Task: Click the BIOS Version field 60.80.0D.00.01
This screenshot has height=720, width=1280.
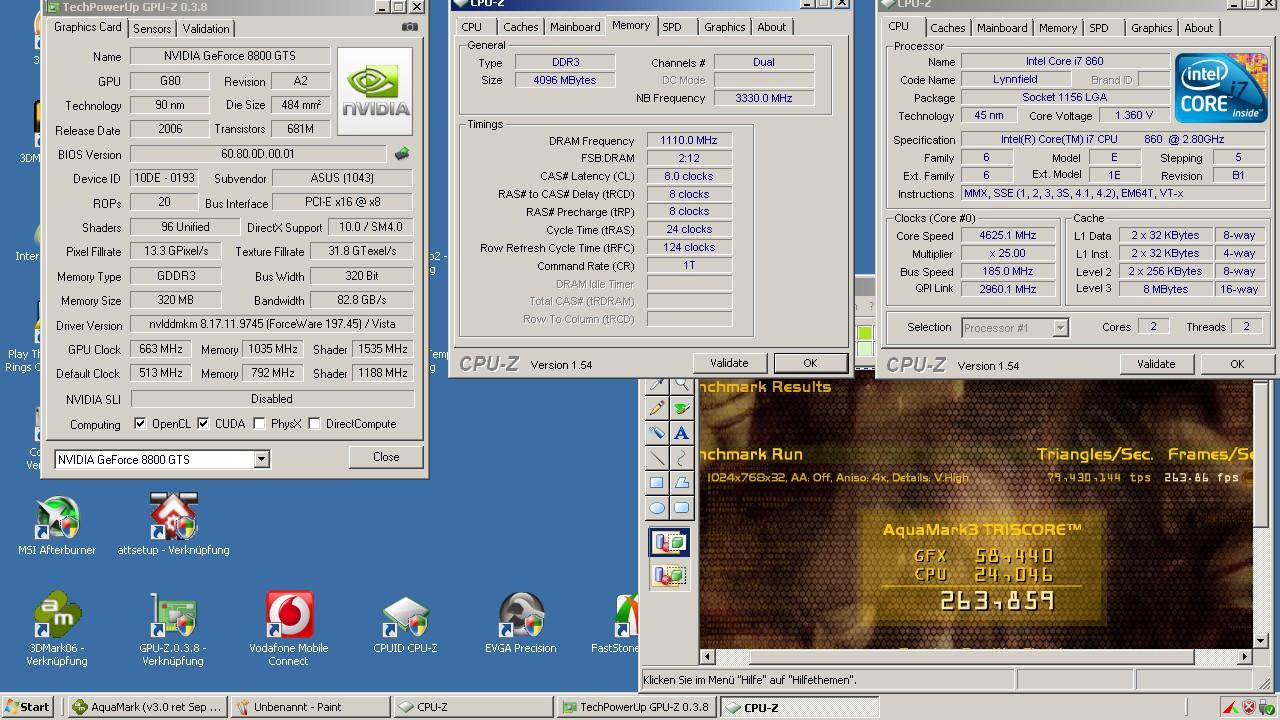Action: point(258,154)
